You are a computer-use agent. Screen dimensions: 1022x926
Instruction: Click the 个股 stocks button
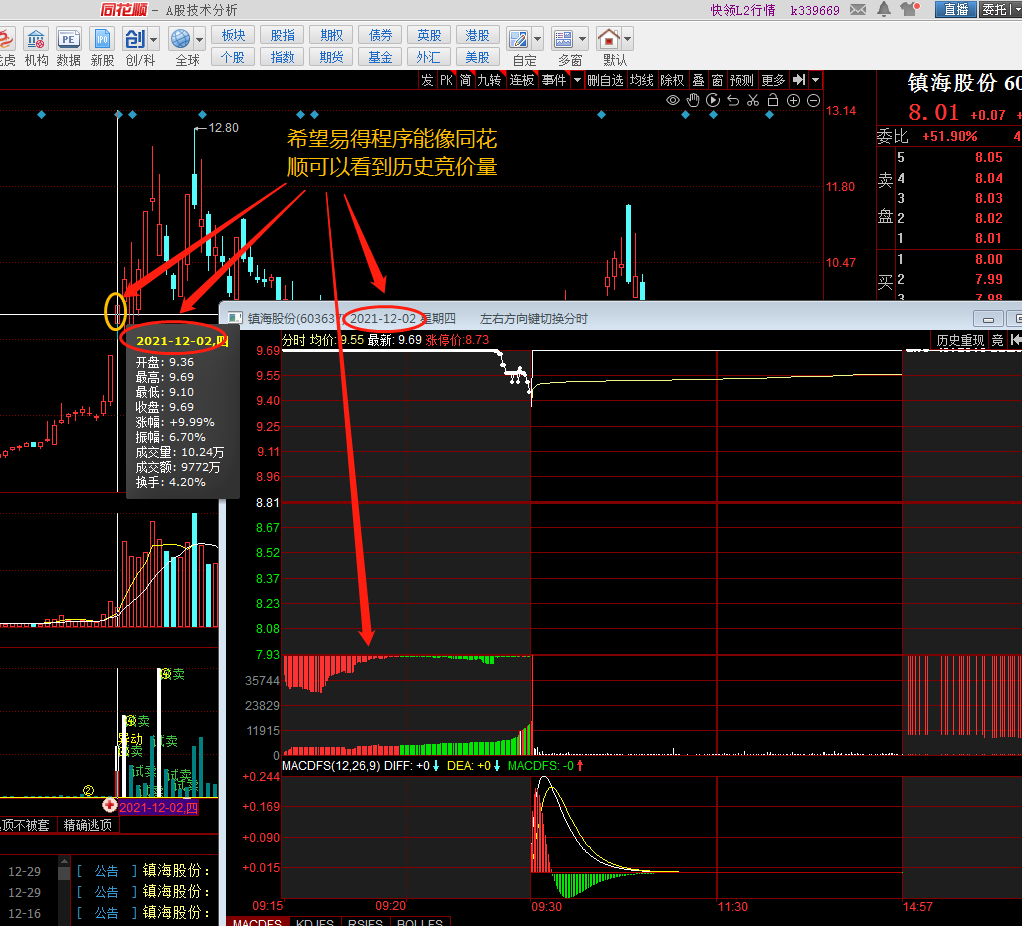[x=233, y=57]
